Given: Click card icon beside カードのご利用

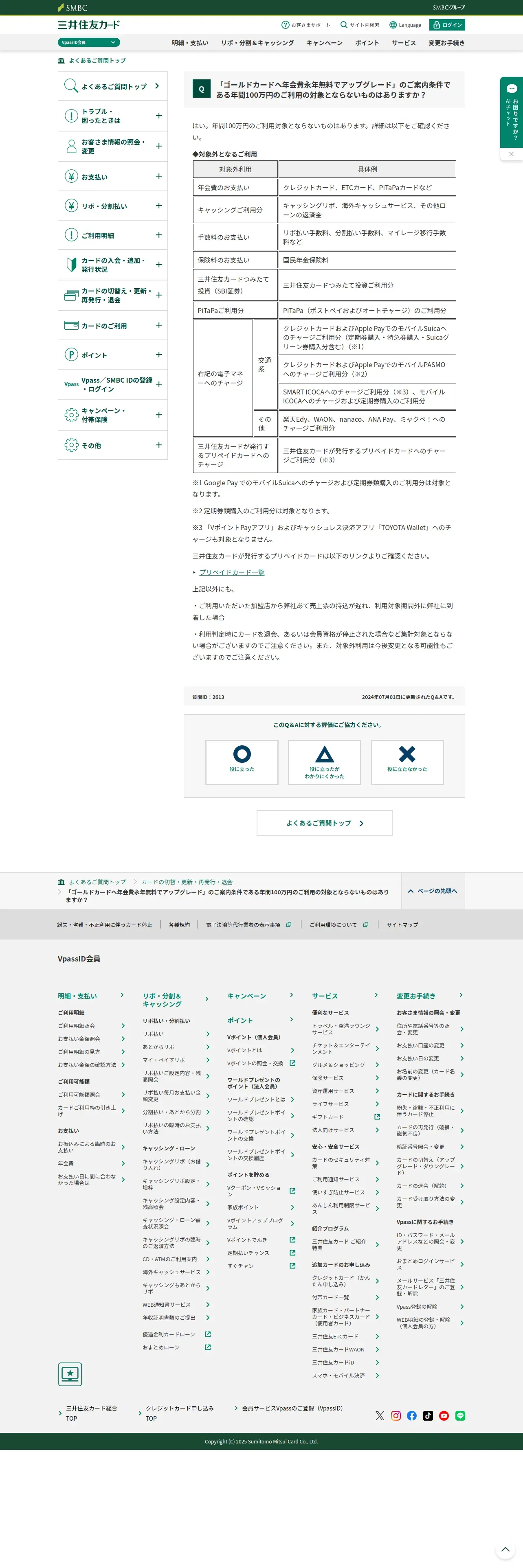Looking at the screenshot, I should coord(71,325).
